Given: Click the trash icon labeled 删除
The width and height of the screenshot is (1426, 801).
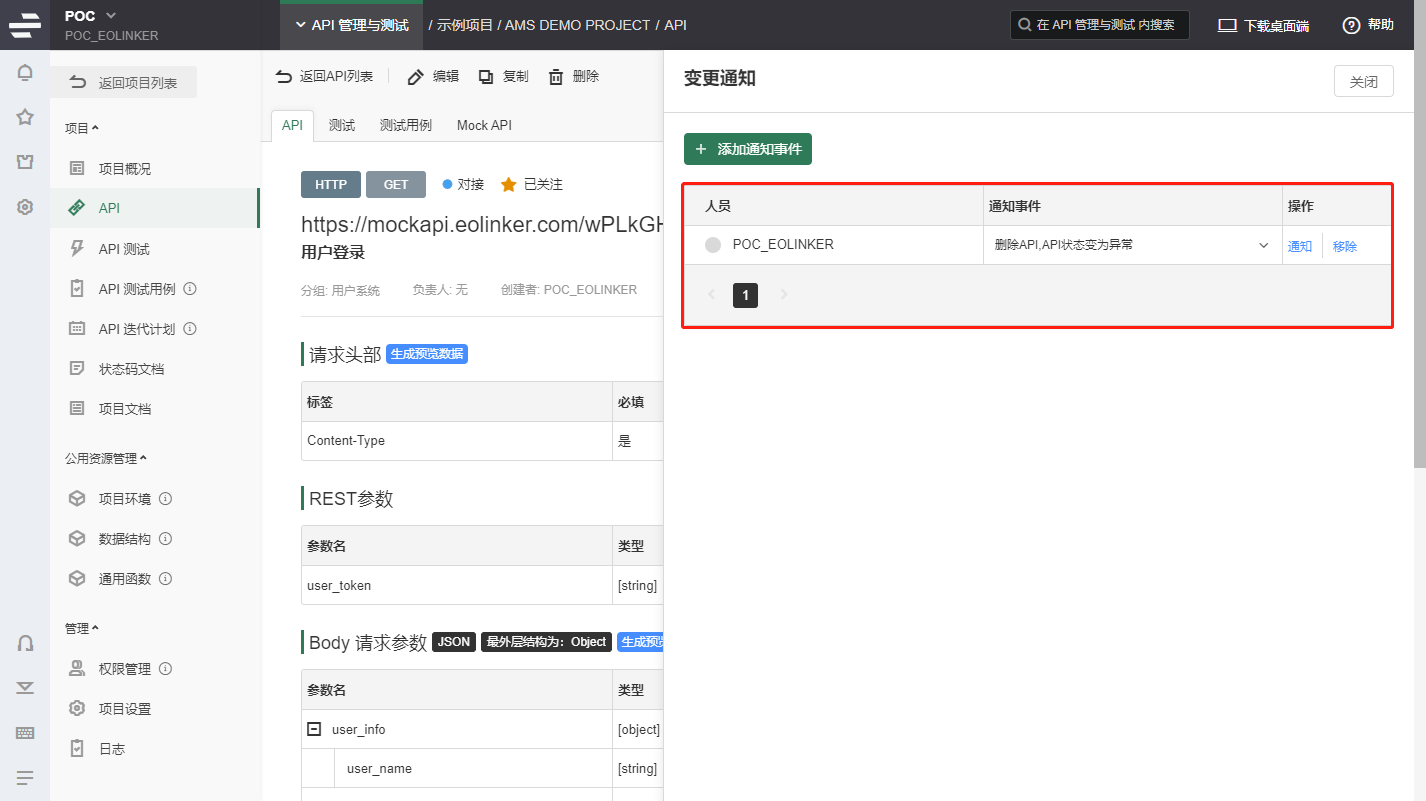Looking at the screenshot, I should [556, 77].
